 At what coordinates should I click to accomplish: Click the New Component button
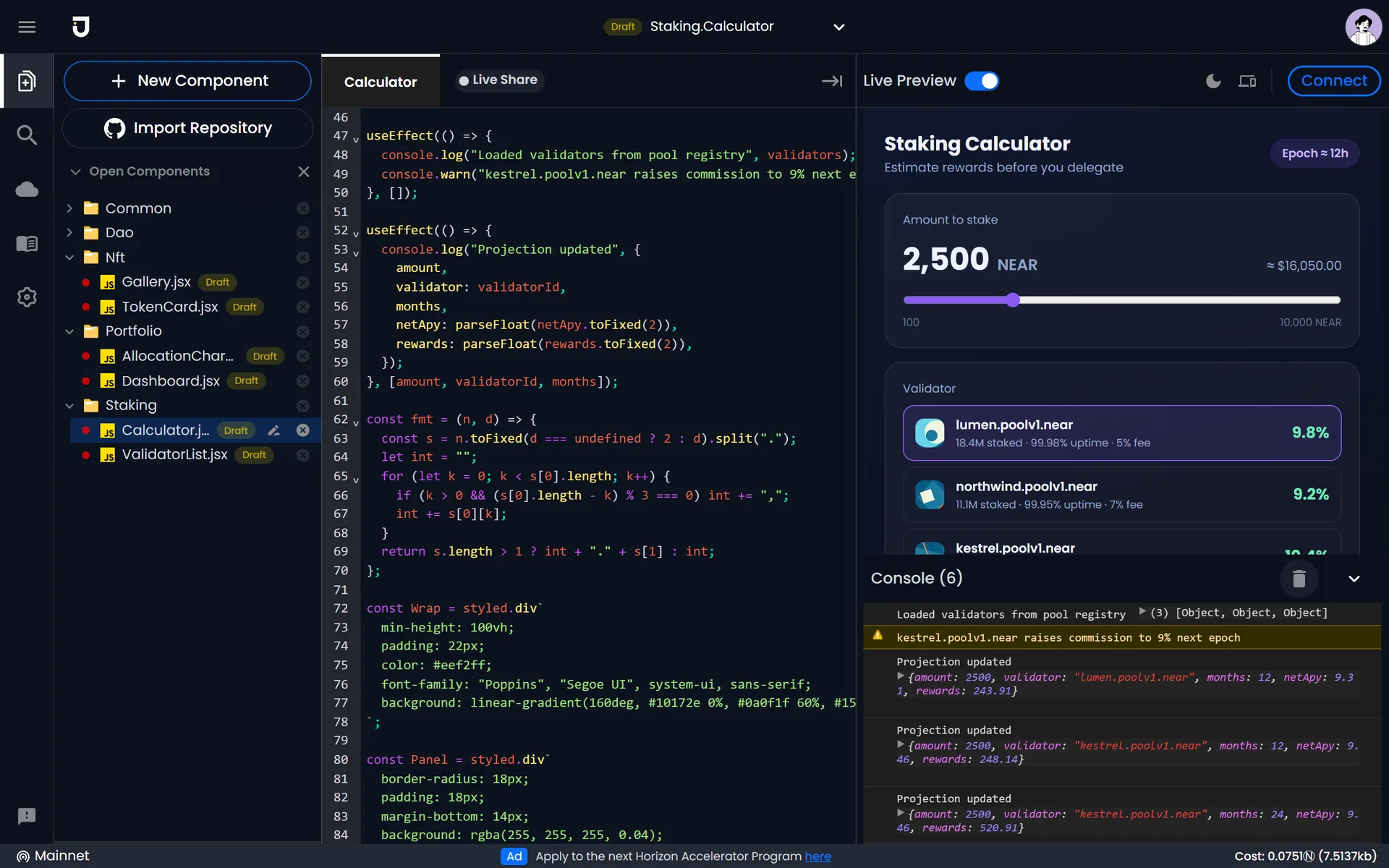187,81
